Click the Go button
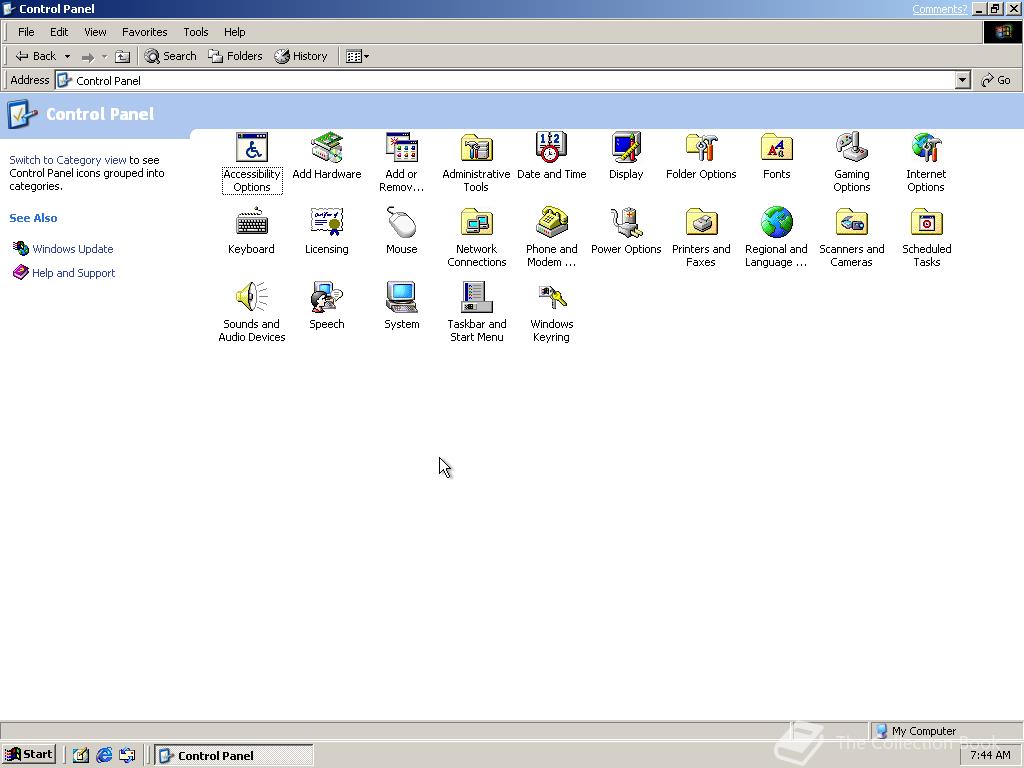 click(996, 80)
